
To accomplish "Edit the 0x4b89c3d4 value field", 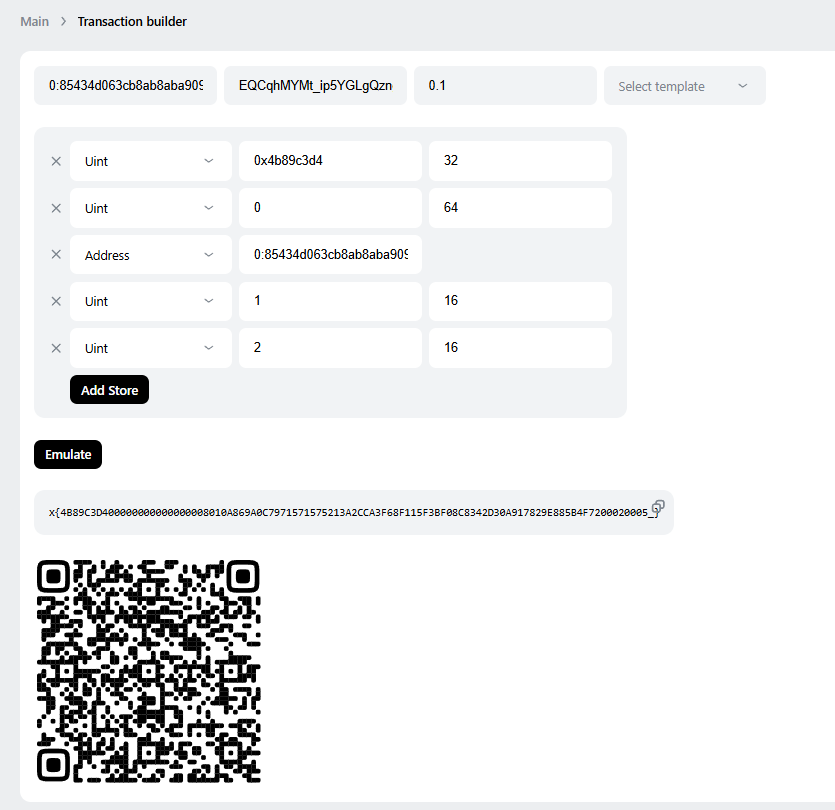I will tap(330, 161).
